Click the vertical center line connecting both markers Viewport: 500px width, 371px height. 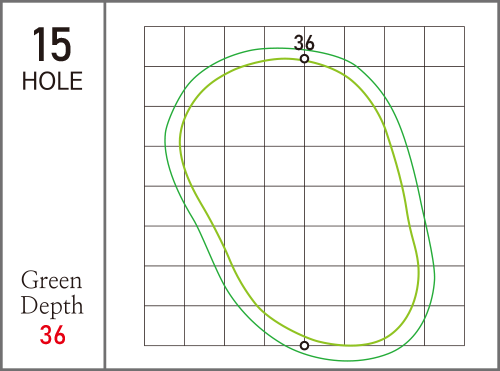304,202
